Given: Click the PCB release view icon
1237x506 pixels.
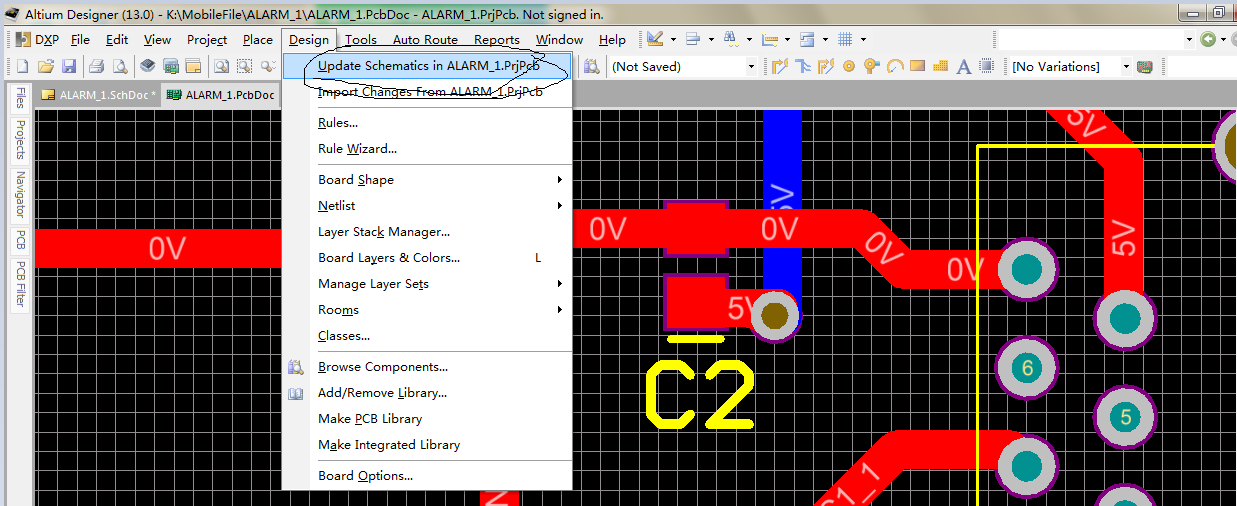Looking at the screenshot, I should click(170, 66).
